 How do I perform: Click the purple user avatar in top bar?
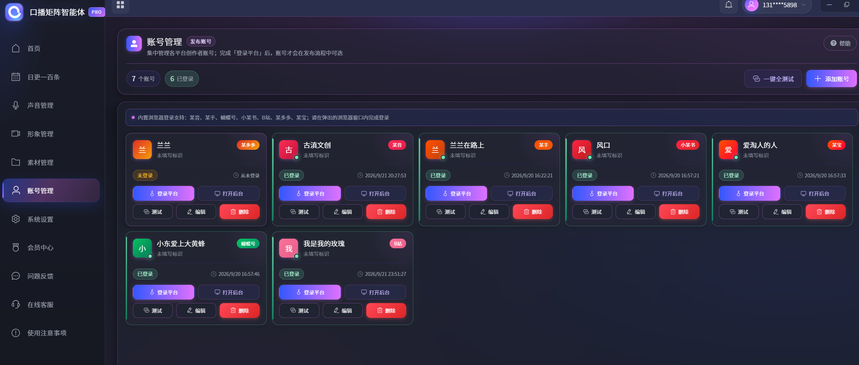click(x=752, y=5)
